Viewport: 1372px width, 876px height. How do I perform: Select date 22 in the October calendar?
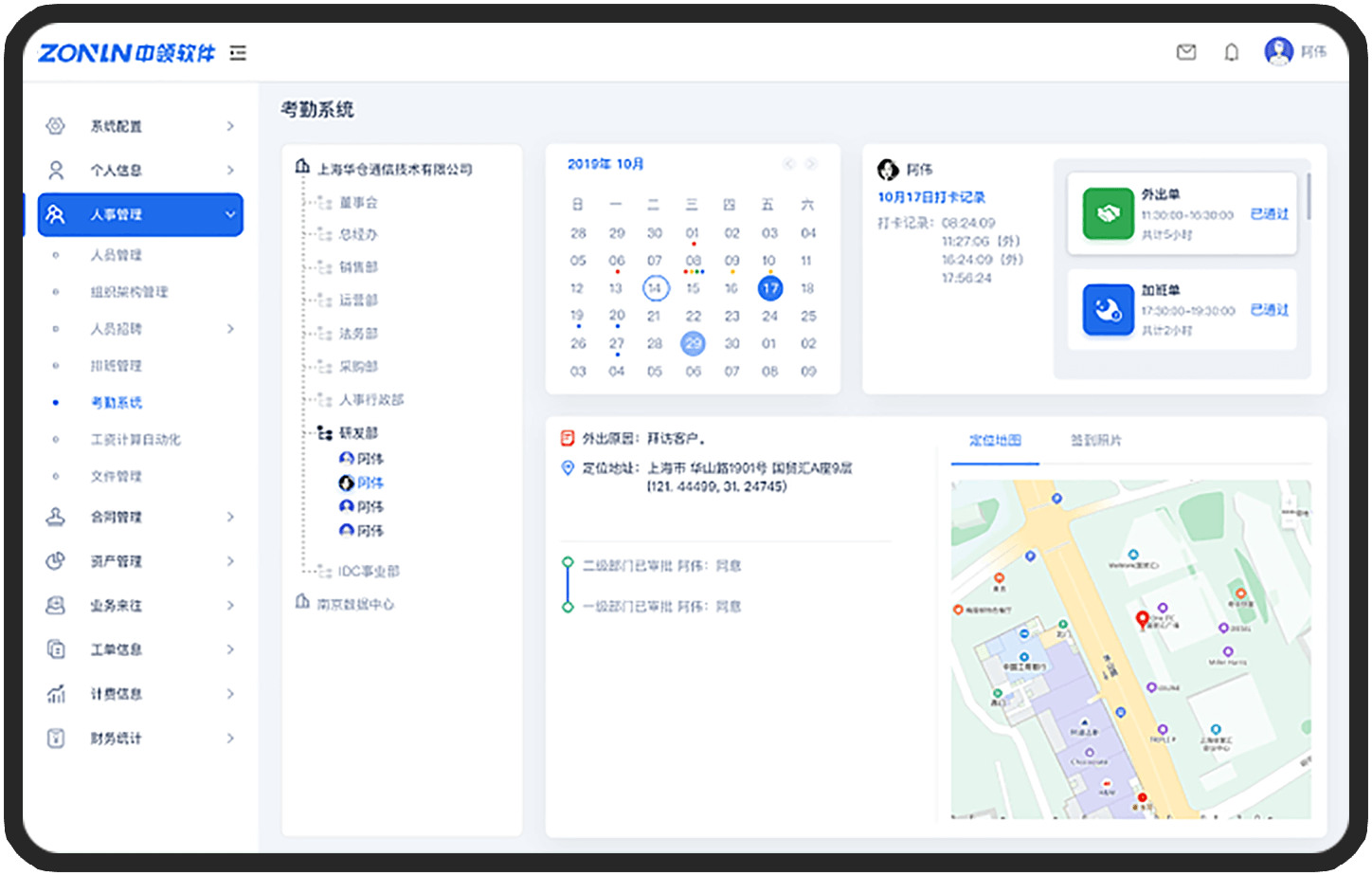point(694,317)
